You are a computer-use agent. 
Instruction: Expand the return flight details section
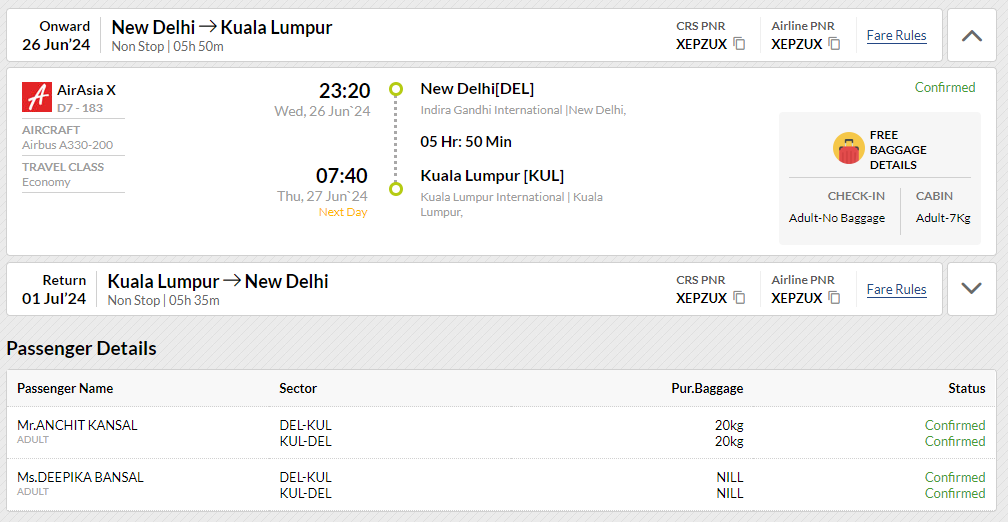pos(971,289)
